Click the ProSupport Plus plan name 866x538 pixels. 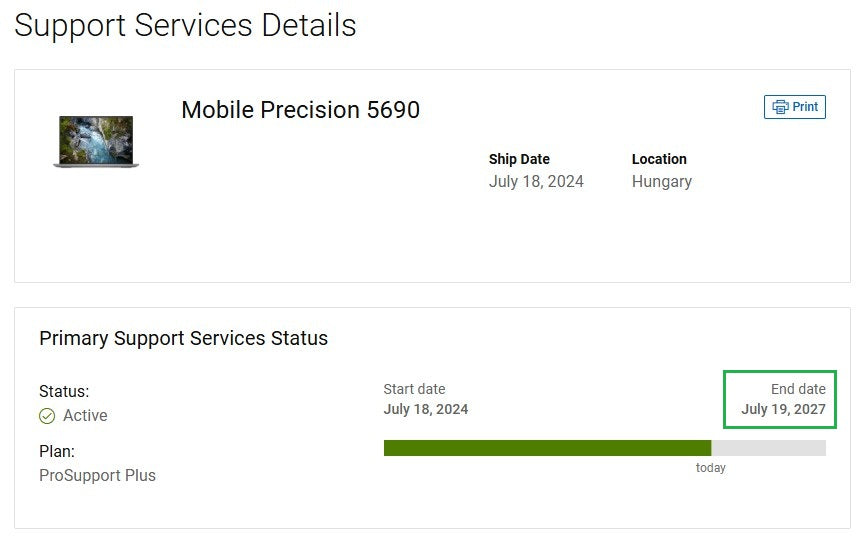[x=97, y=475]
